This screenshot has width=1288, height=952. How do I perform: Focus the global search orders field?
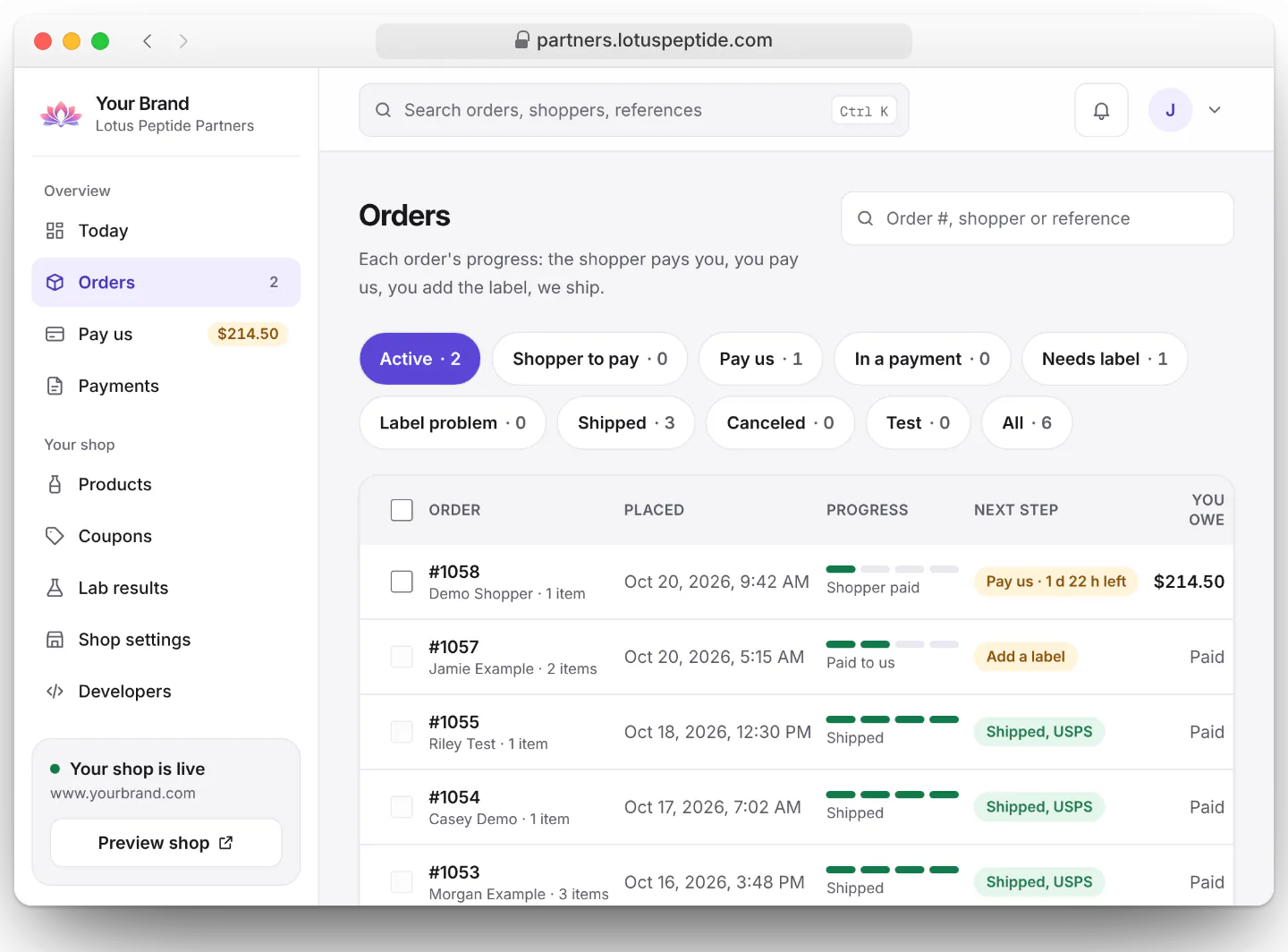click(x=634, y=110)
